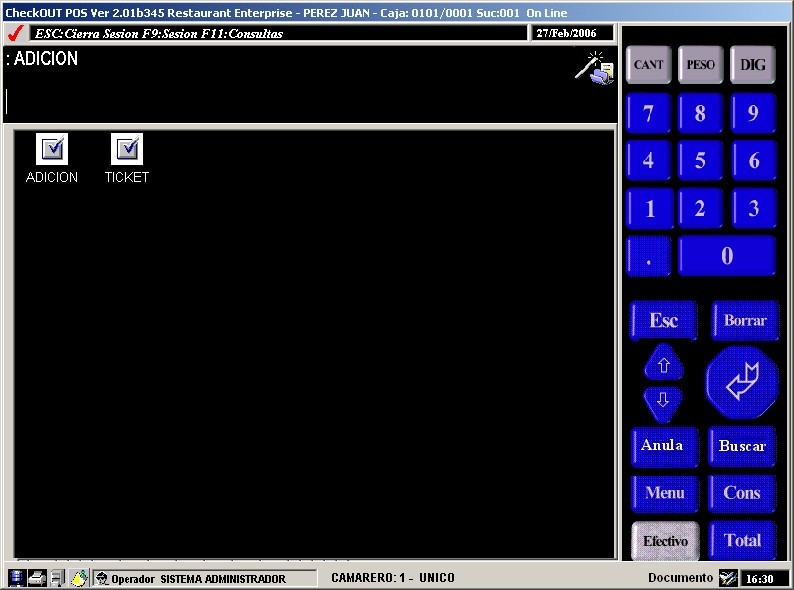Screen dimensions: 794x590
Task: Click the Borrar button
Action: click(745, 320)
